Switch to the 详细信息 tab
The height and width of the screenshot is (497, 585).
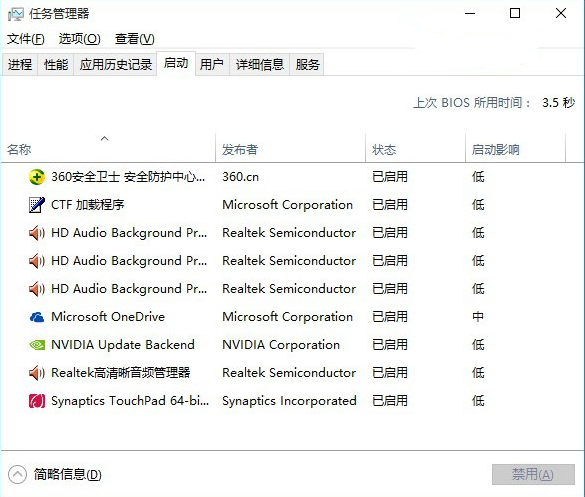click(260, 65)
